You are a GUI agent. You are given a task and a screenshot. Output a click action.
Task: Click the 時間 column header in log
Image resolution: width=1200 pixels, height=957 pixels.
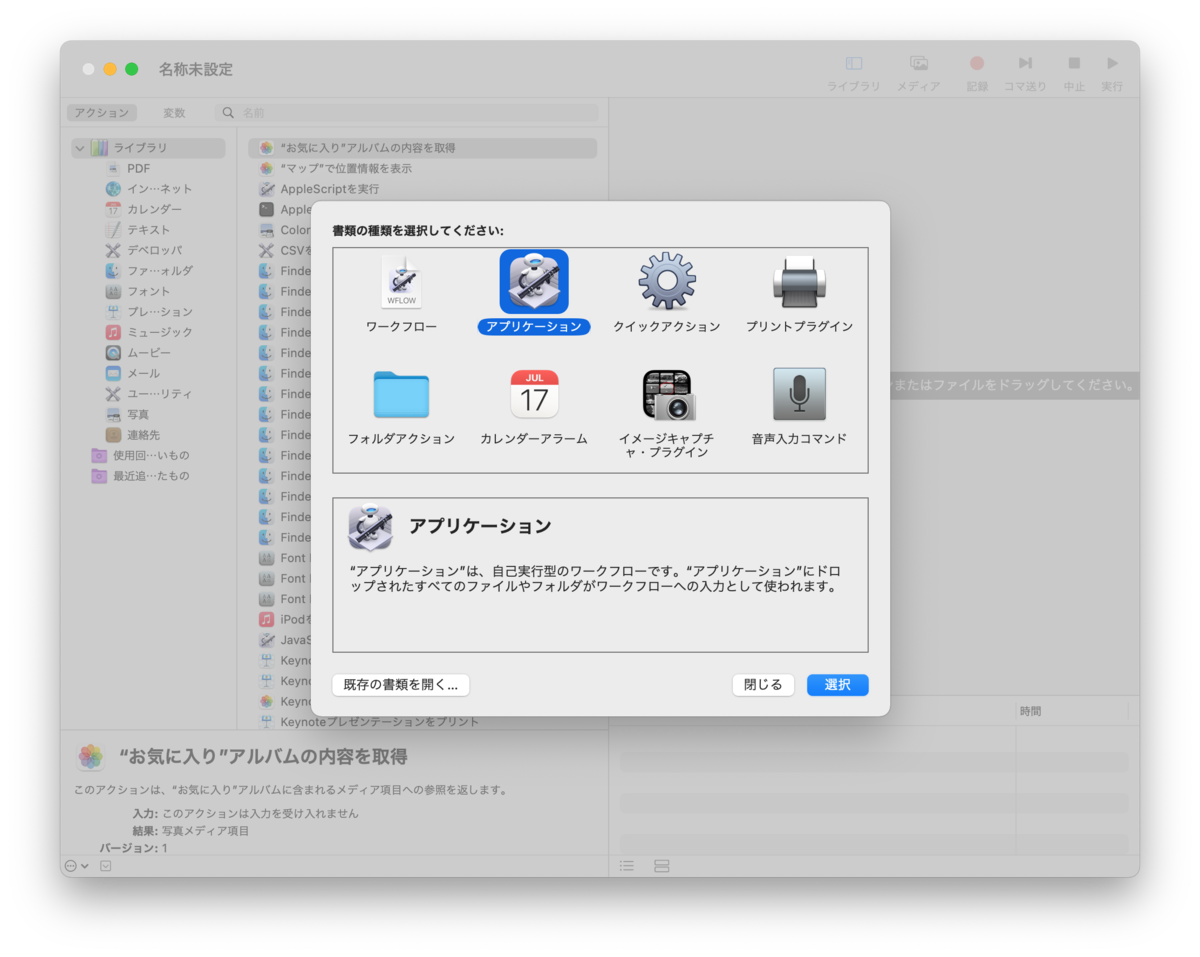[x=1030, y=712]
